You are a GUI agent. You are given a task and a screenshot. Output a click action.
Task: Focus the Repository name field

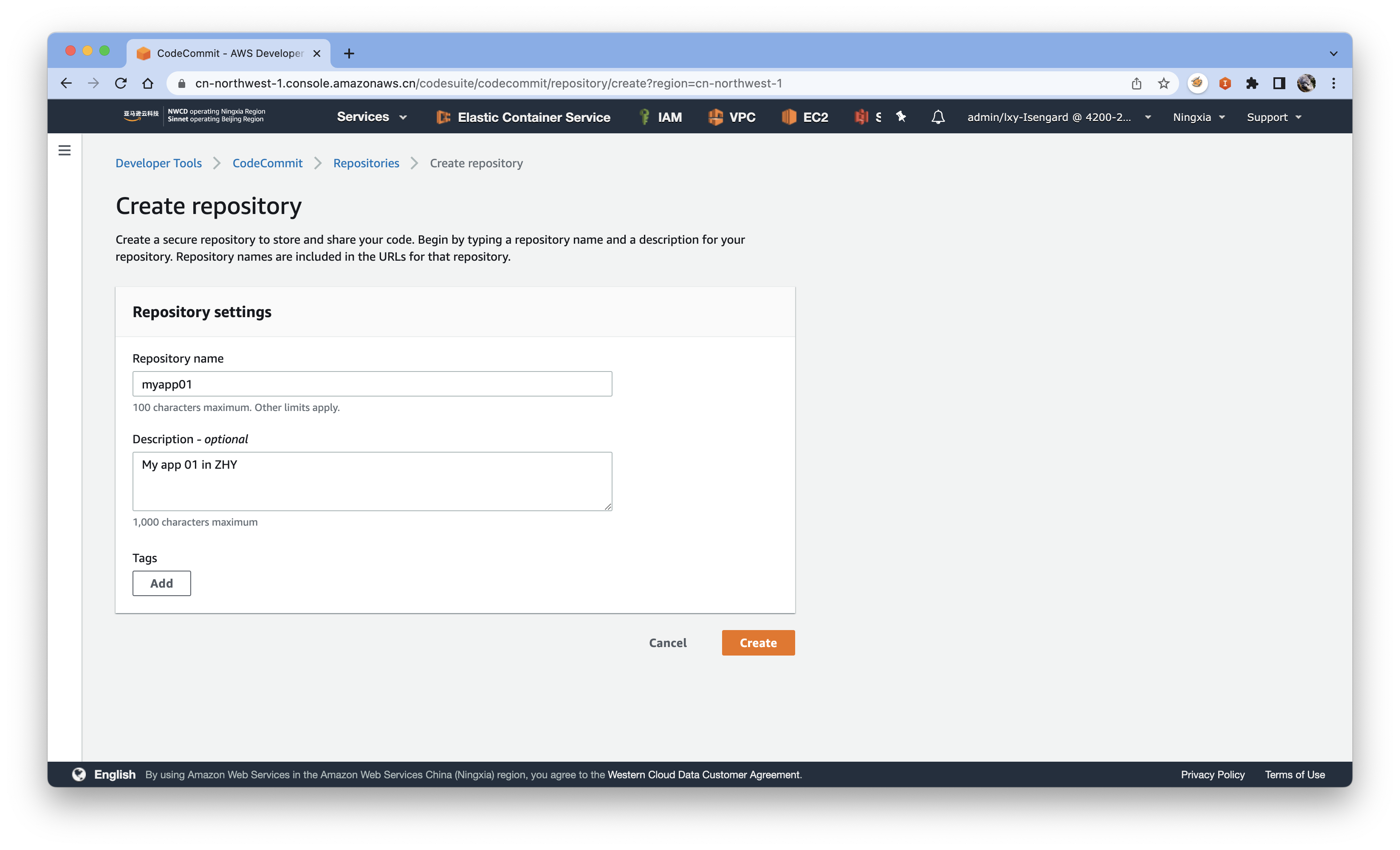[x=372, y=384]
